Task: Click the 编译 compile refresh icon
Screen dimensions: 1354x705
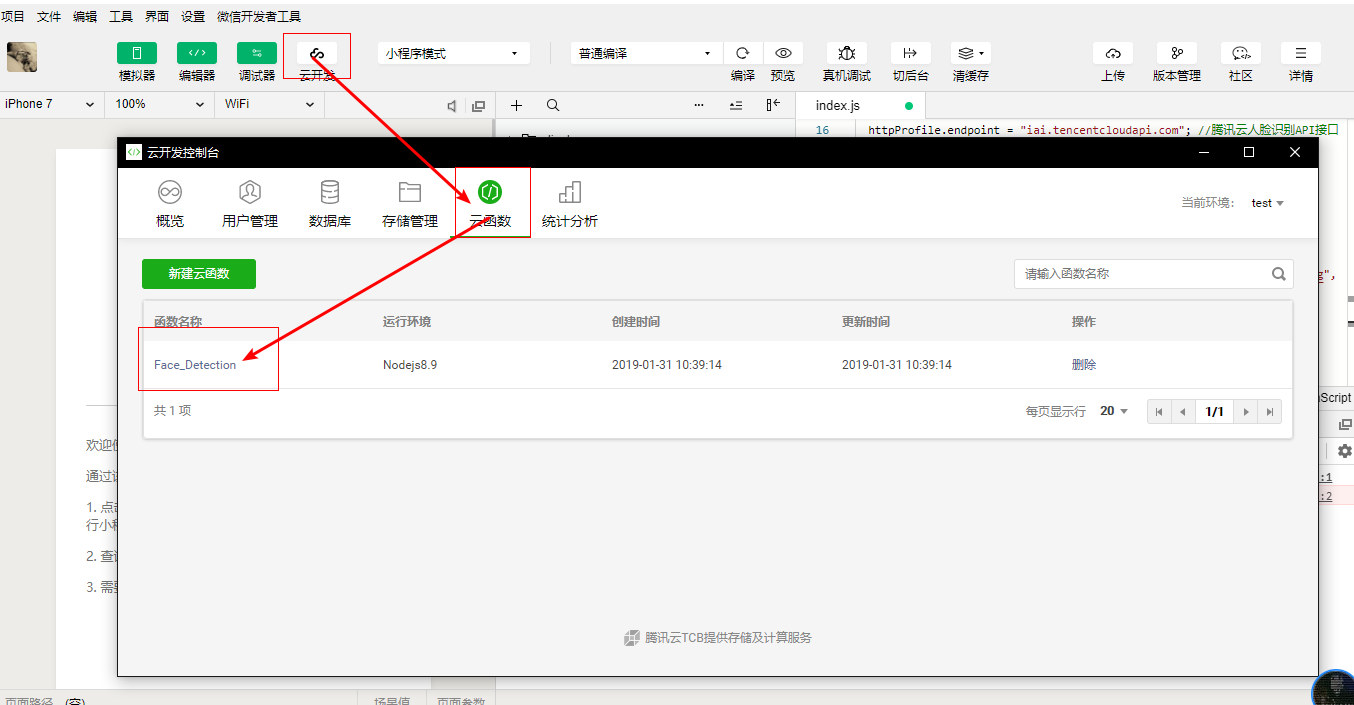Action: coord(742,53)
